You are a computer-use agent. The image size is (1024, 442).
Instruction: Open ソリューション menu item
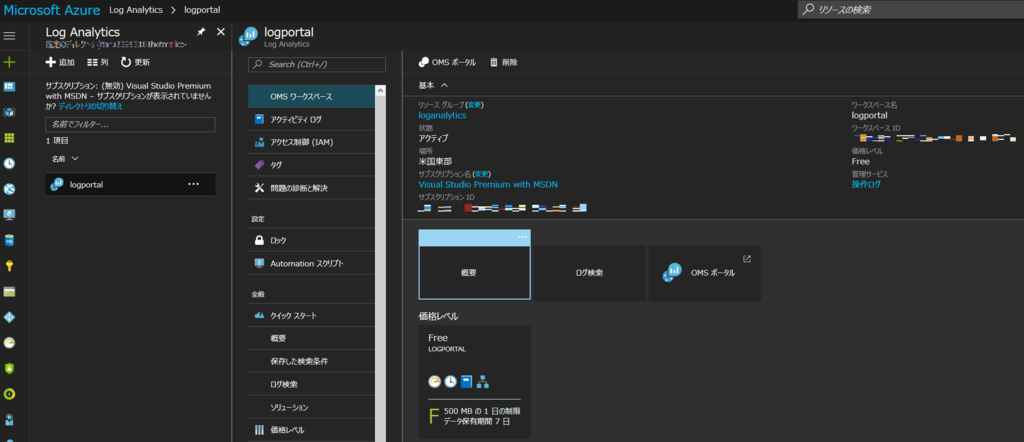tap(312, 407)
